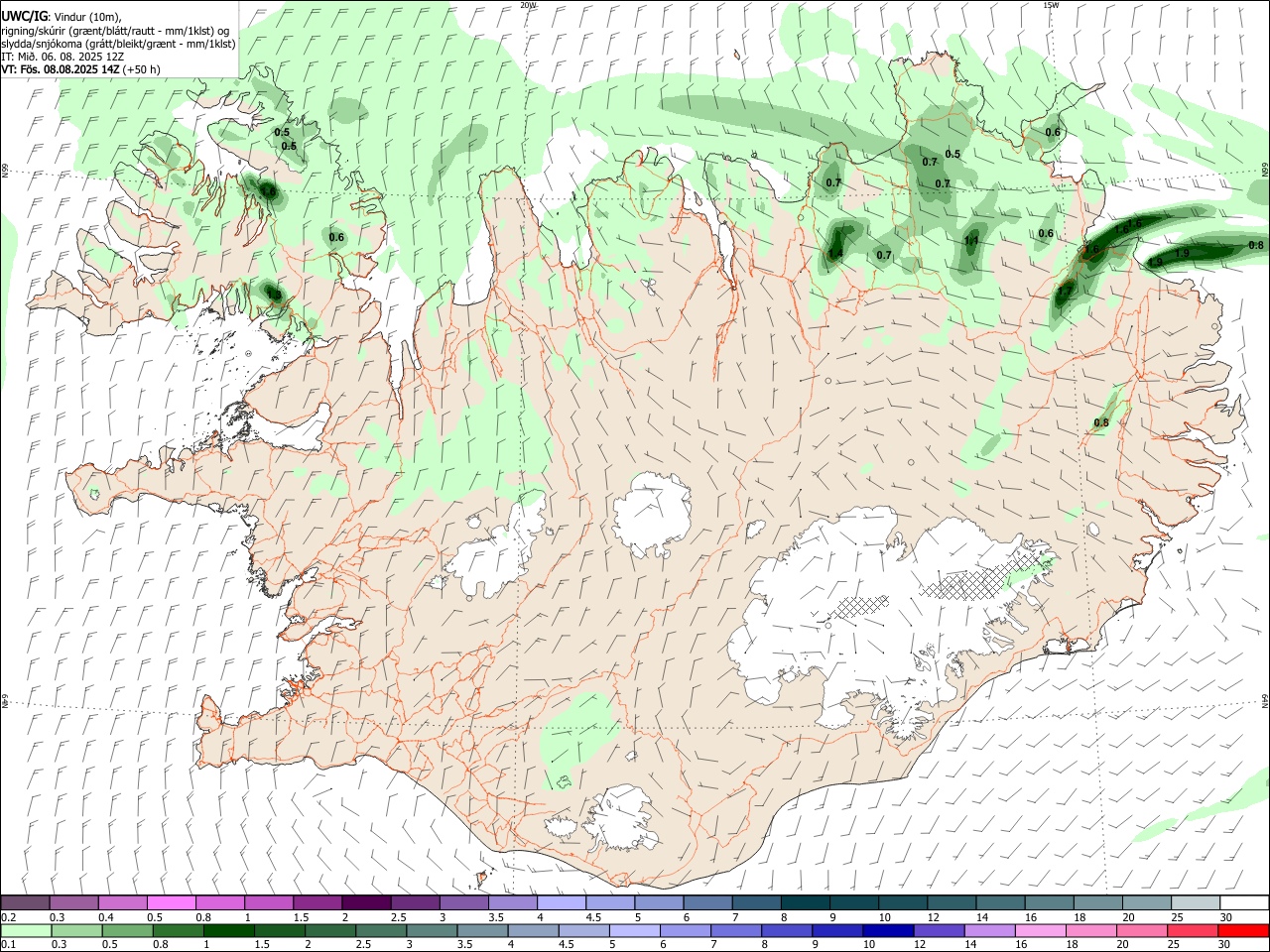Pick the white swatch ending the snow scale
Viewport: 1270px width, 952px height.
pos(1244,902)
